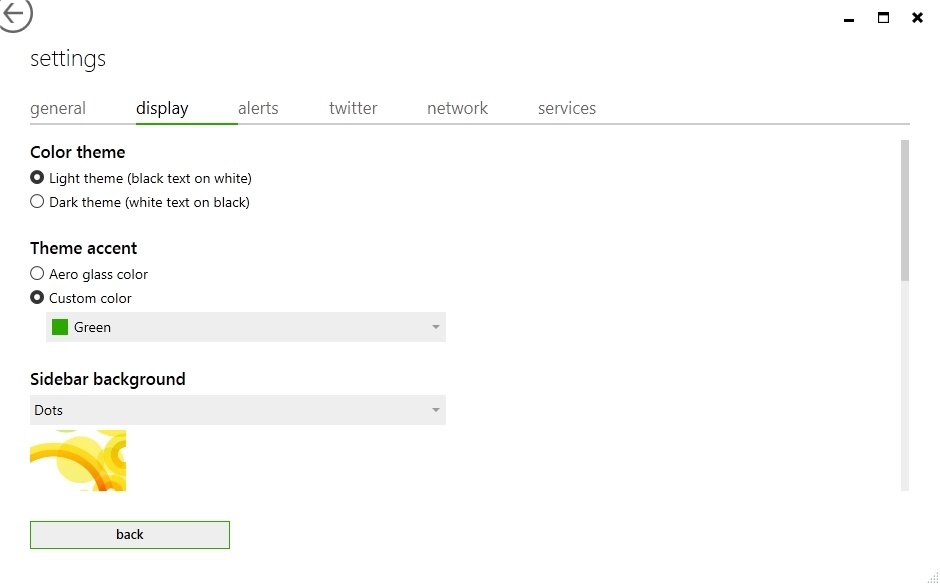Select the Dark theme radio button
The image size is (940, 585).
[37, 202]
